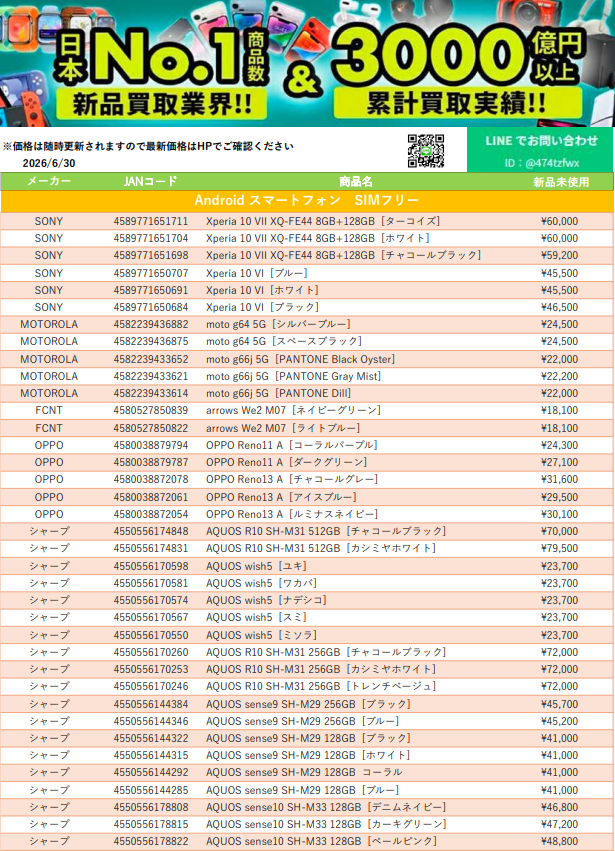Select AQUOS sense9 256GB ブルー product
Image resolution: width=615 pixels, height=851 pixels.
303,721
